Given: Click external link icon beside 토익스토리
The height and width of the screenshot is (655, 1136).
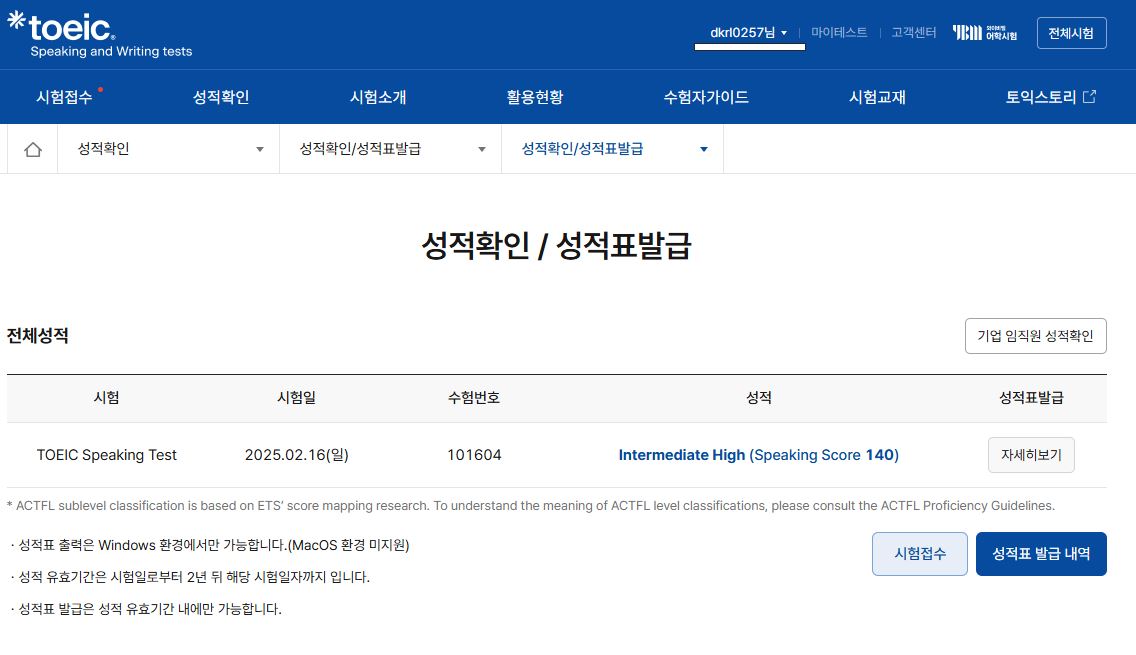Looking at the screenshot, I should pos(1089,96).
